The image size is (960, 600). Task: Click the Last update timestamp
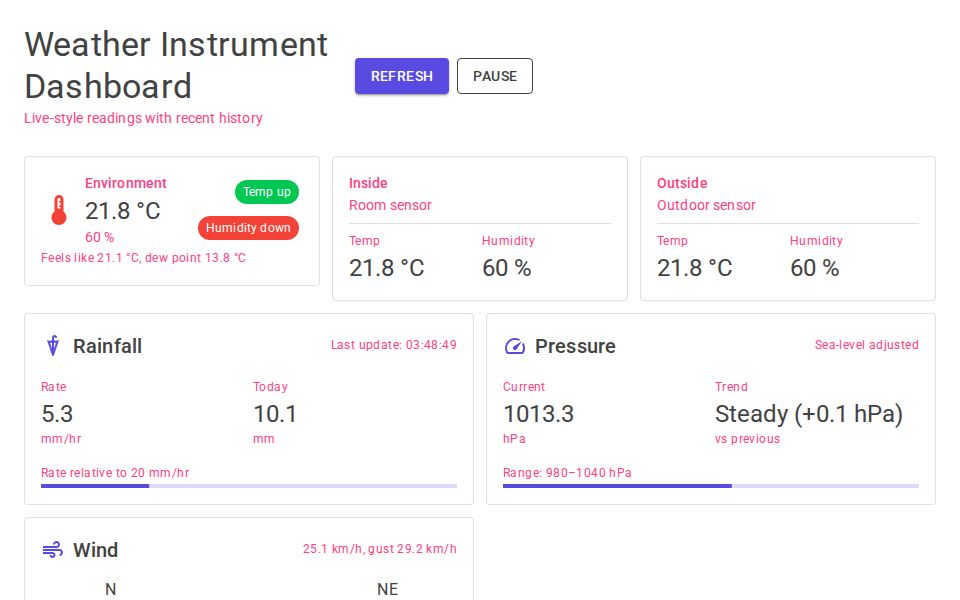(x=393, y=344)
